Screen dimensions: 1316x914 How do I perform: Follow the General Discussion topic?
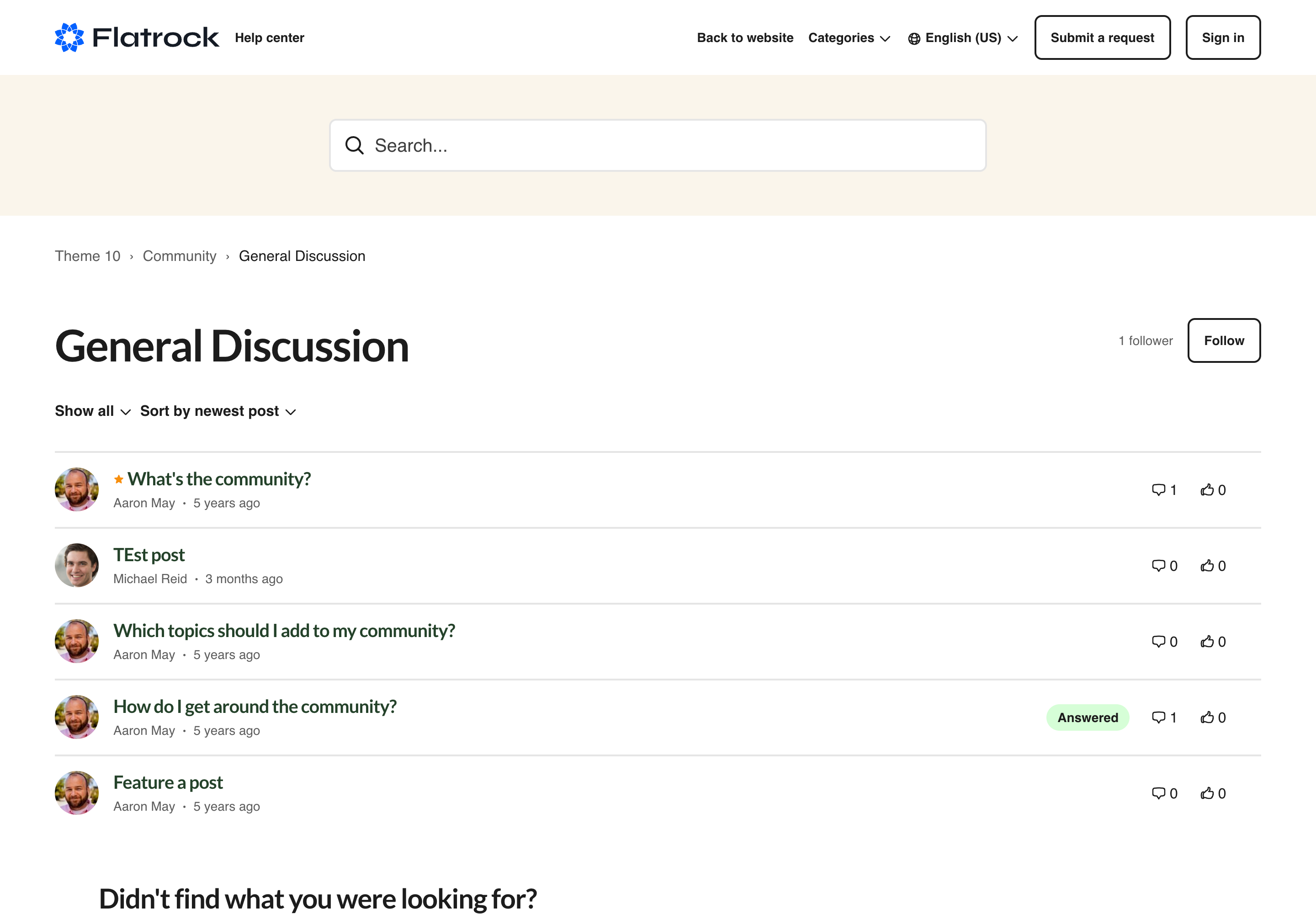click(1224, 341)
